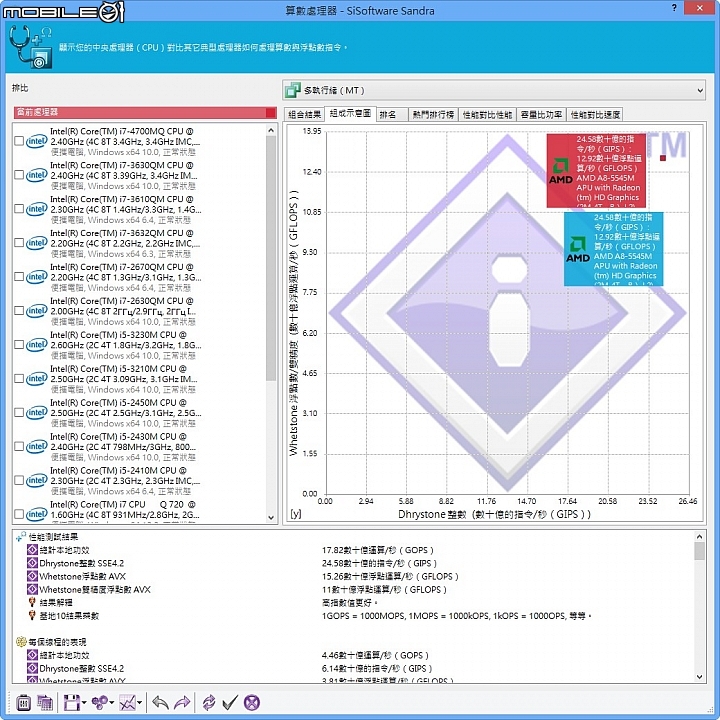Viewport: 720px width, 720px height.
Task: Click the [y] axis toggle label
Action: (296, 514)
